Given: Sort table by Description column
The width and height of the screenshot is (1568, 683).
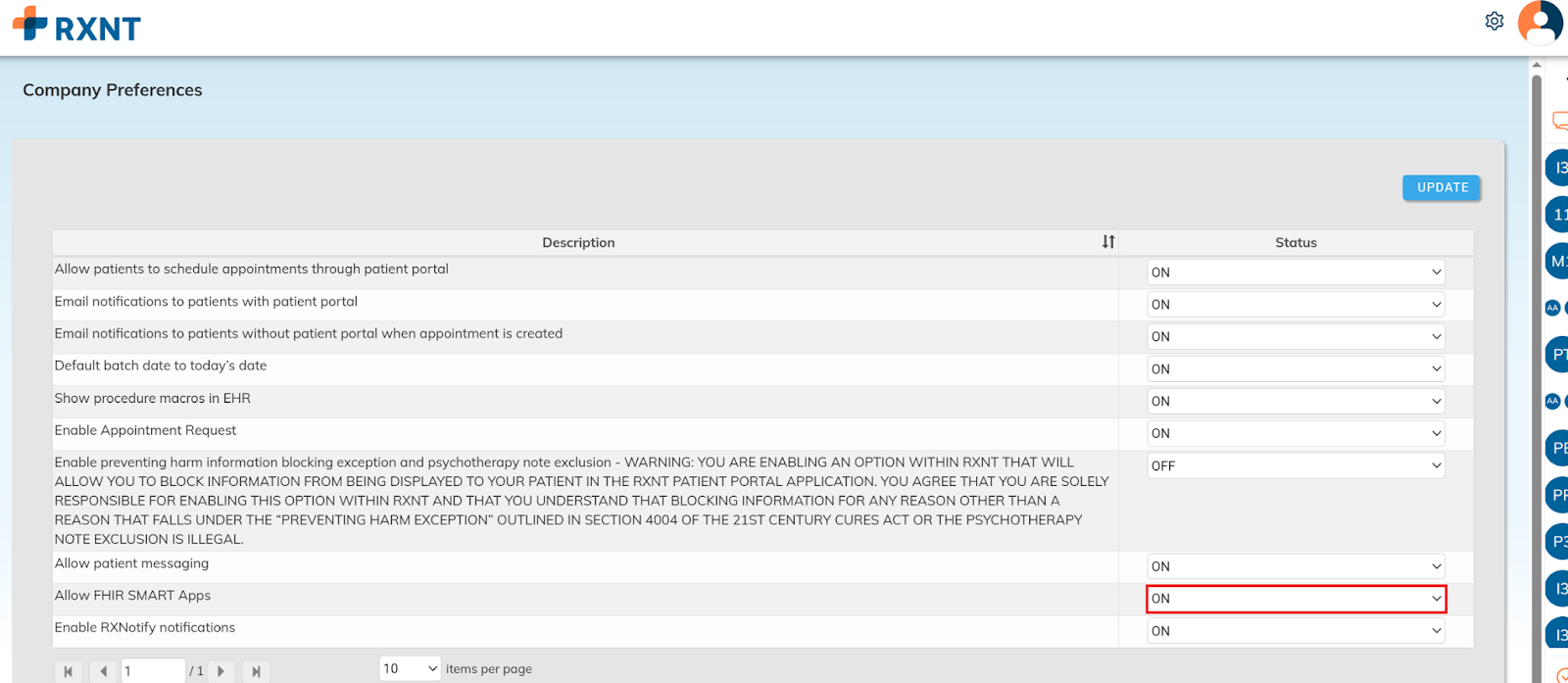Looking at the screenshot, I should (1107, 242).
